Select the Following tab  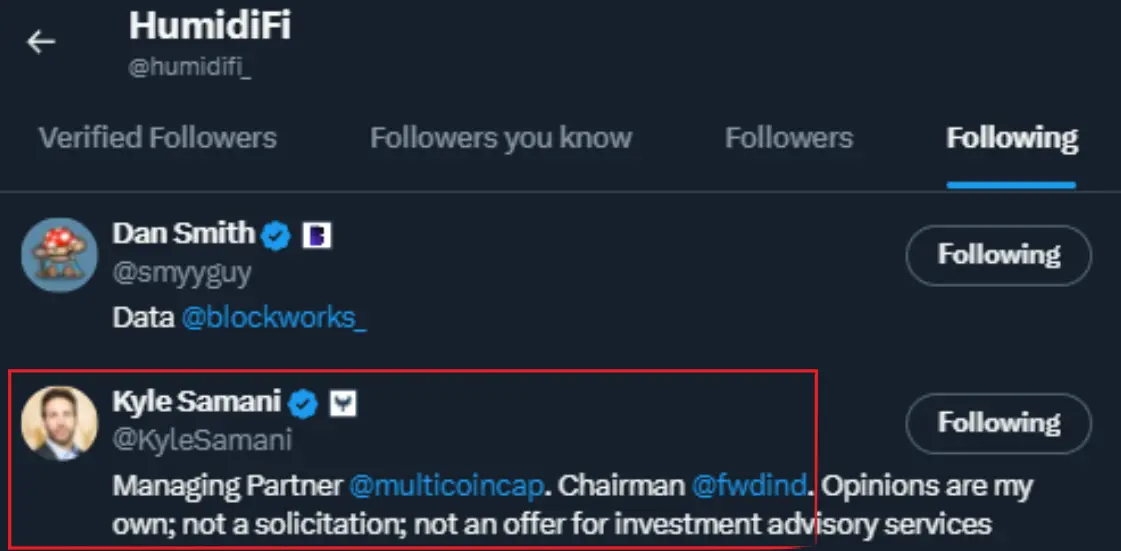(x=1012, y=138)
